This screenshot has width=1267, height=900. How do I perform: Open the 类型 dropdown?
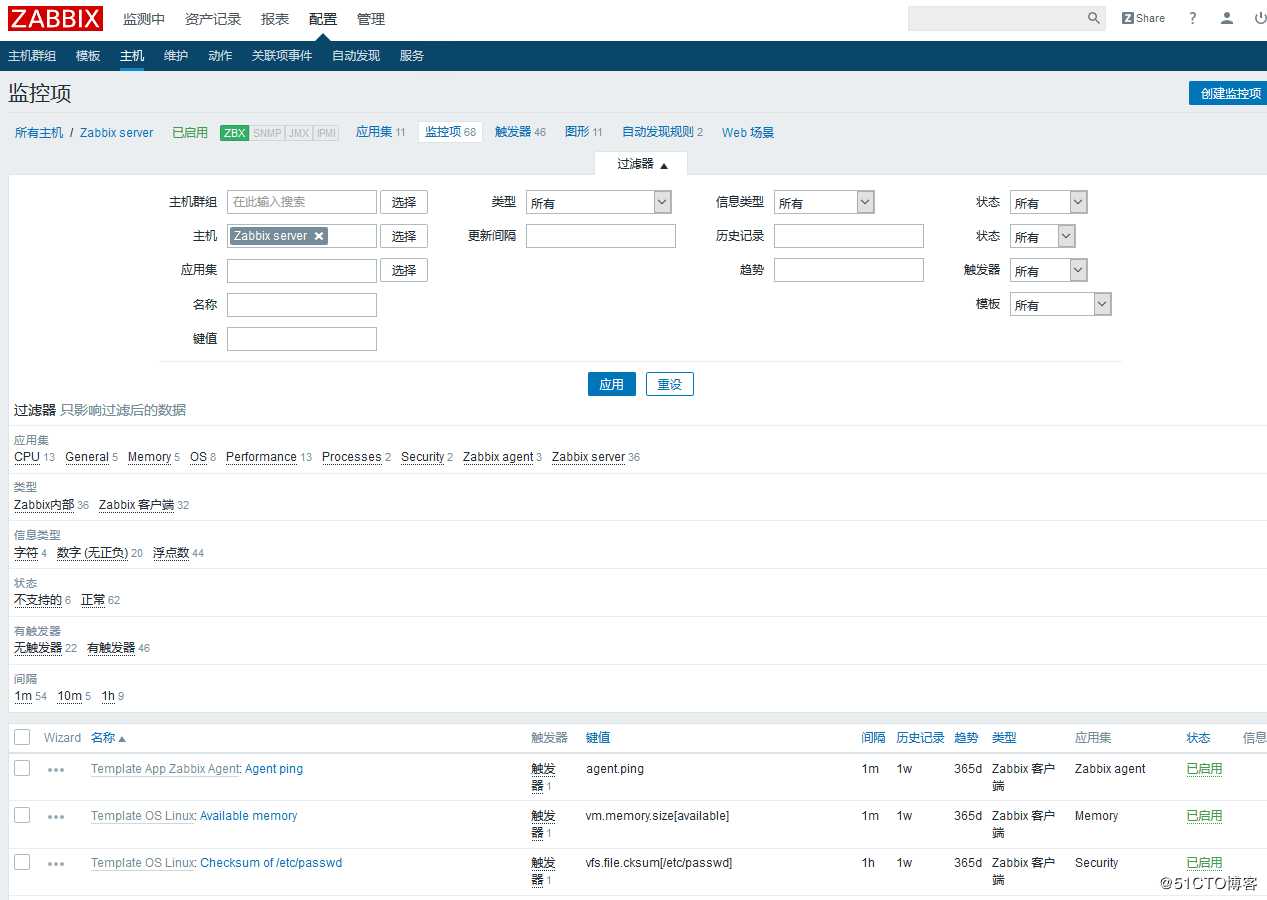click(x=598, y=202)
